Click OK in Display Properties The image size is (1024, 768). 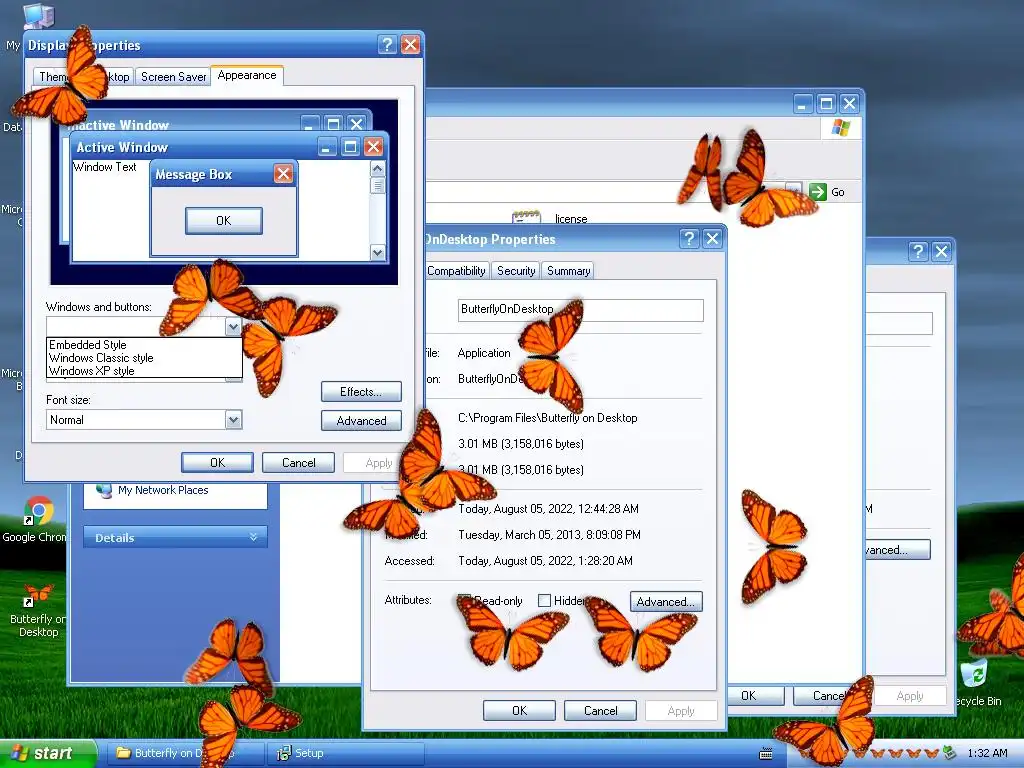pyautogui.click(x=217, y=462)
